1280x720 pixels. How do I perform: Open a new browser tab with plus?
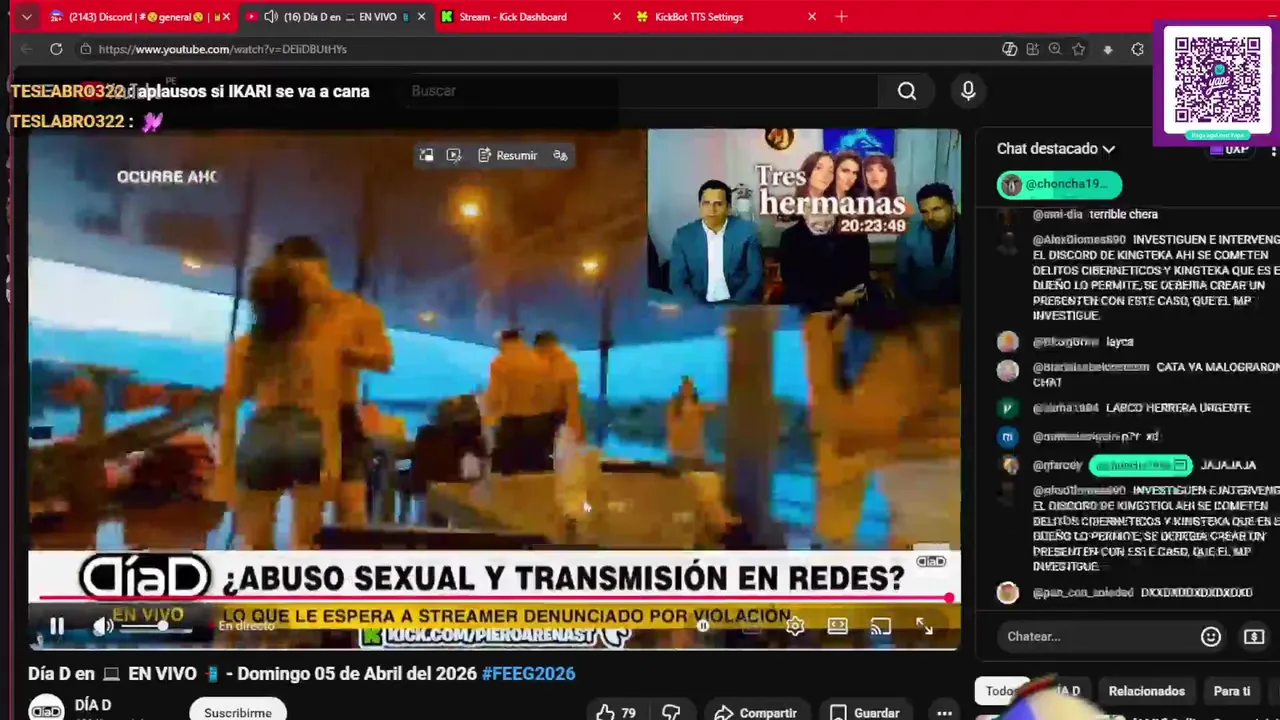841,17
